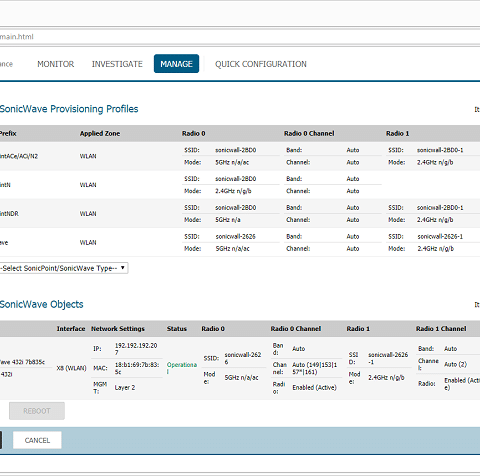
Task: Click Radio 0 Channel header in Provisioning Profiles
Action: (309, 133)
